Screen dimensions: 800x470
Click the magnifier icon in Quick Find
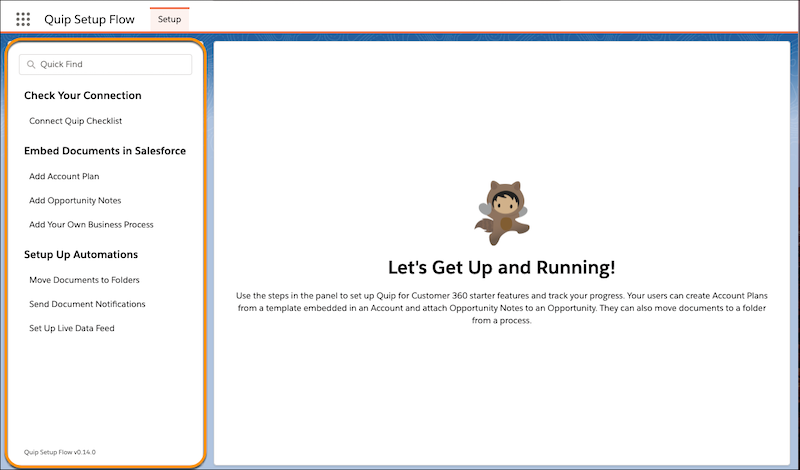[x=31, y=64]
